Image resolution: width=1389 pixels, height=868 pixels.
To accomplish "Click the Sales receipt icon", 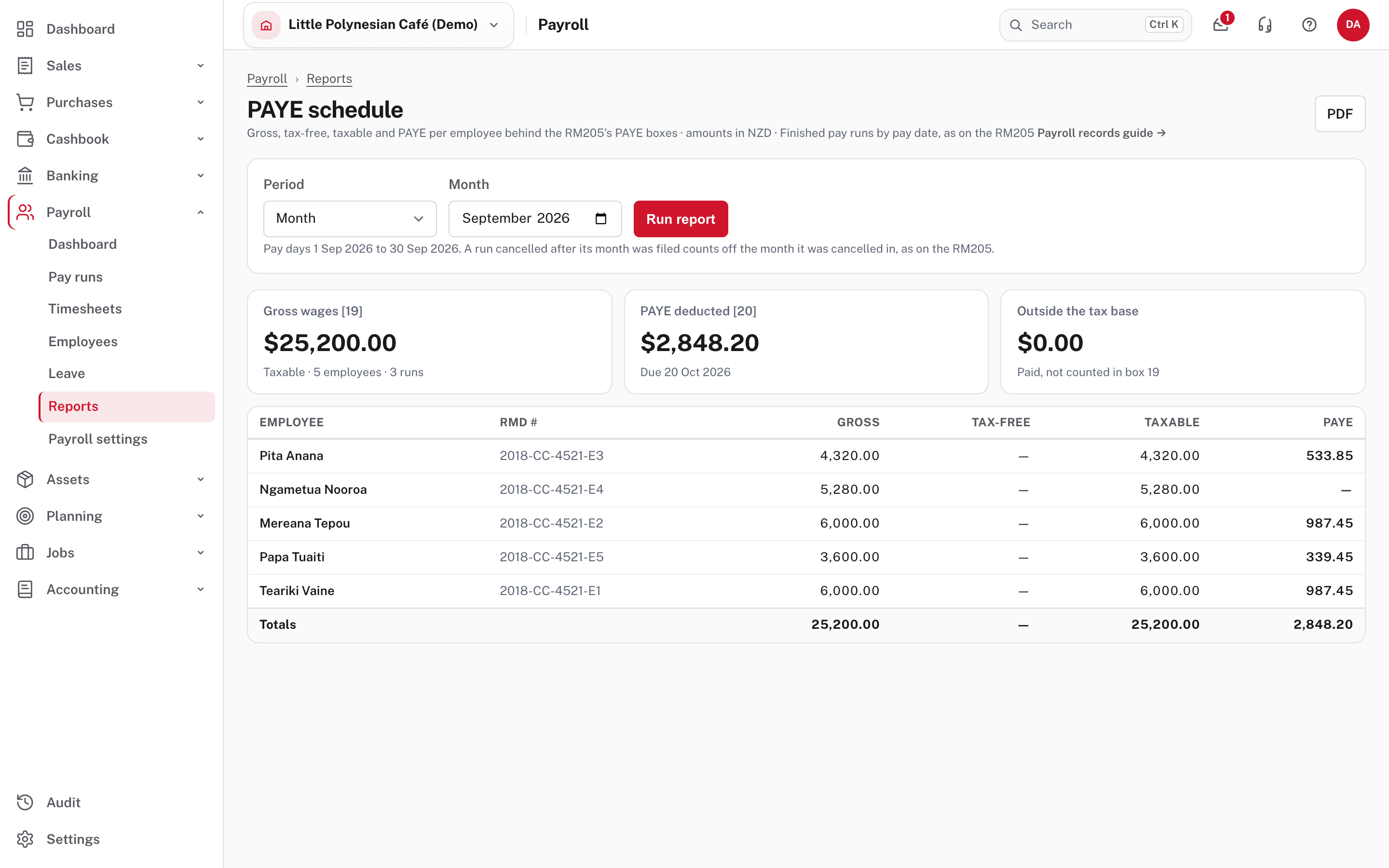I will point(25,66).
